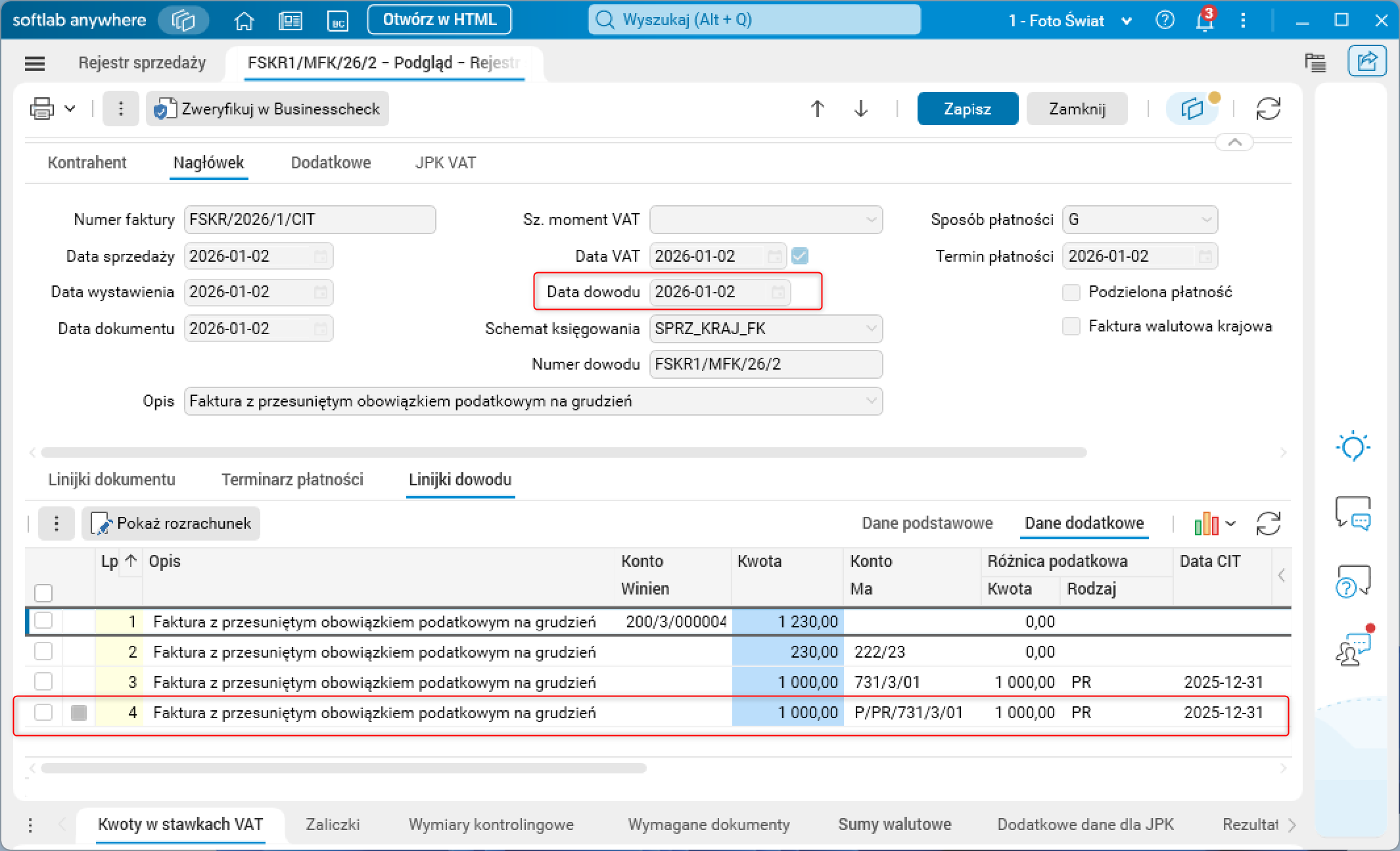This screenshot has height=851, width=1400.
Task: Select checkbox for line 2 row
Action: coord(43,652)
